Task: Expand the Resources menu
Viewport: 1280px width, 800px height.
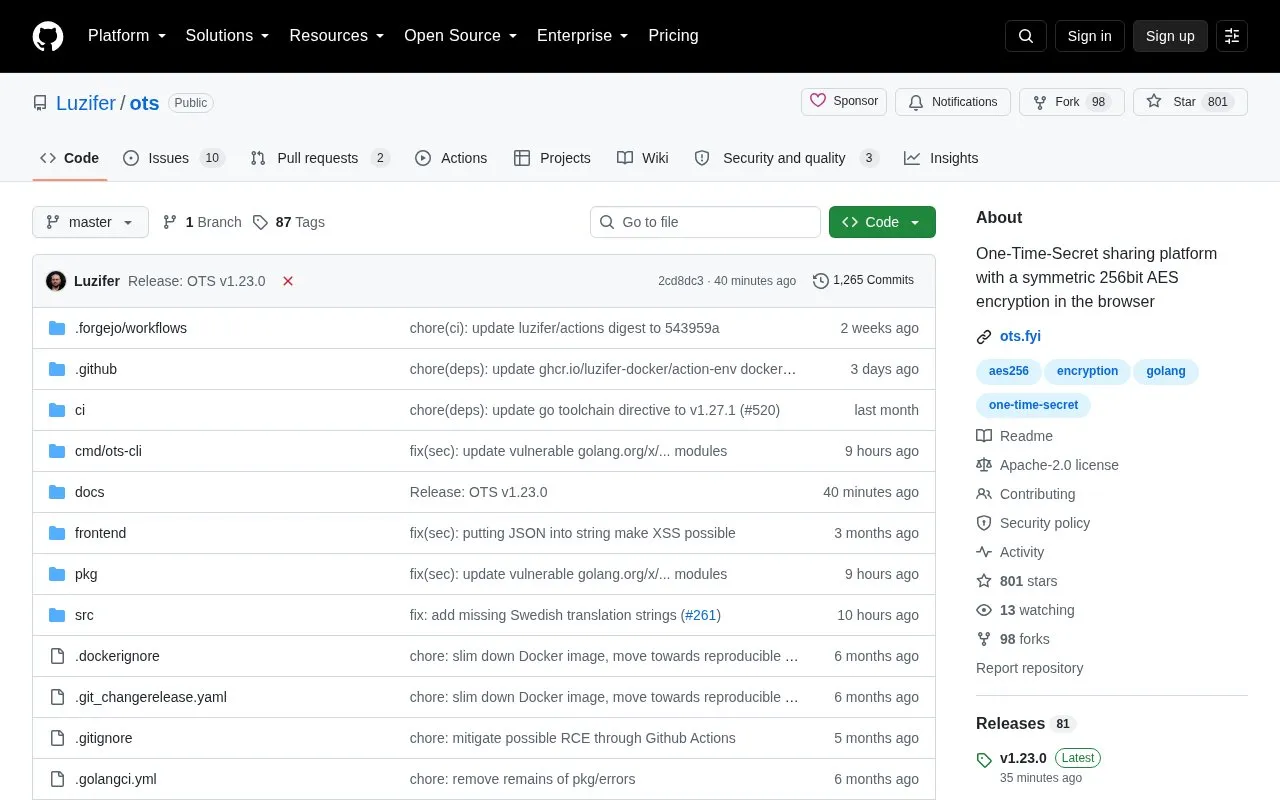Action: coord(337,36)
